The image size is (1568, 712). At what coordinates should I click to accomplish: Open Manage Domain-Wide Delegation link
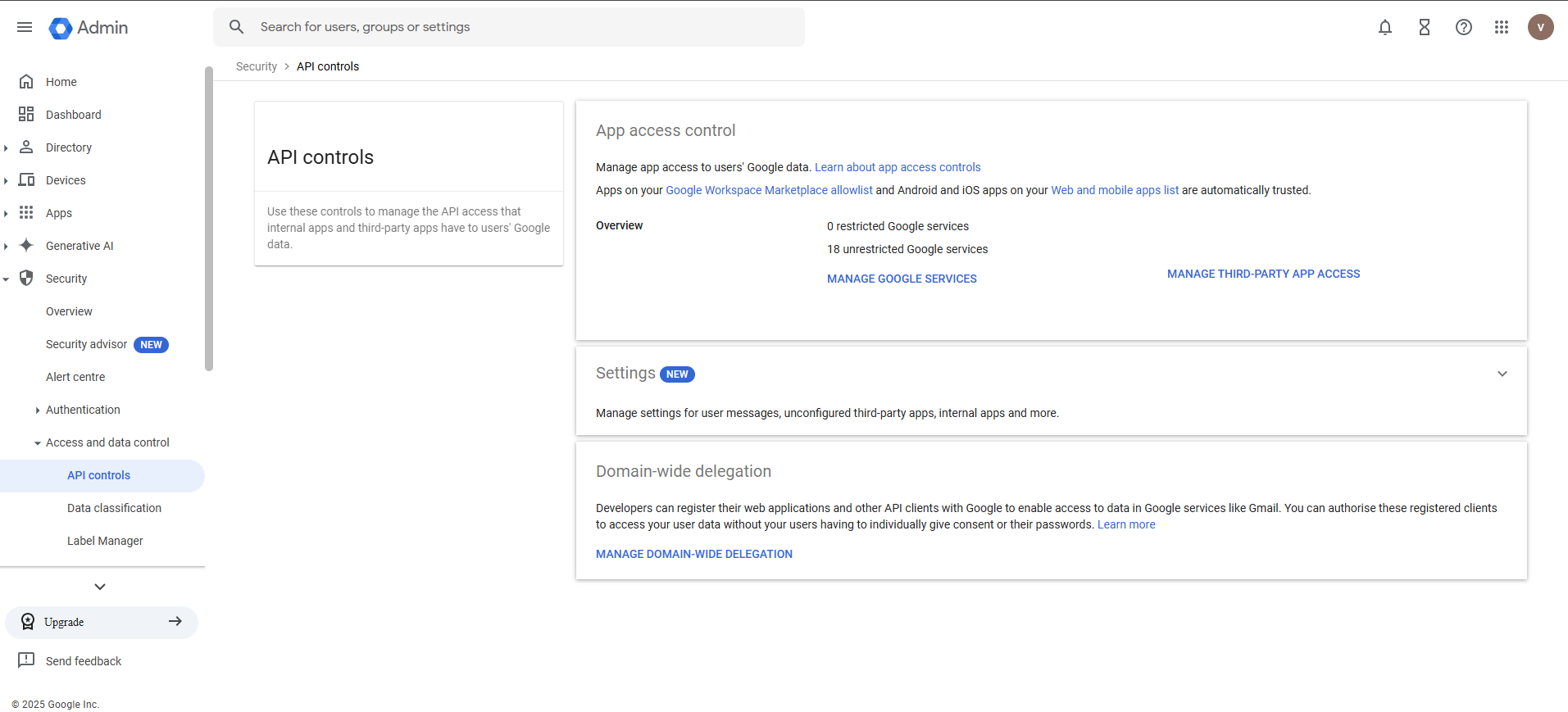point(694,554)
